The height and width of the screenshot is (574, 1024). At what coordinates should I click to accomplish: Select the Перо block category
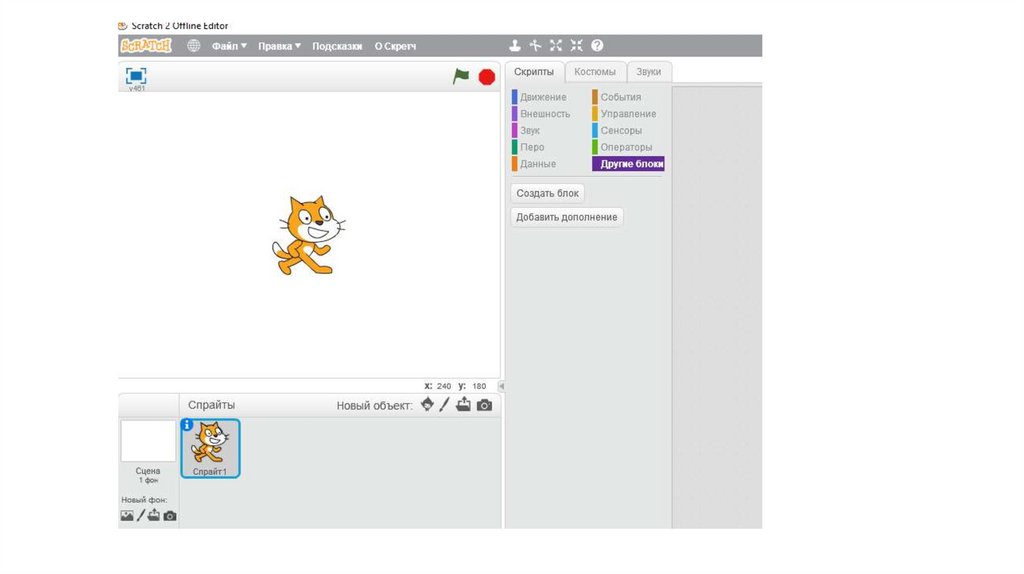(528, 147)
